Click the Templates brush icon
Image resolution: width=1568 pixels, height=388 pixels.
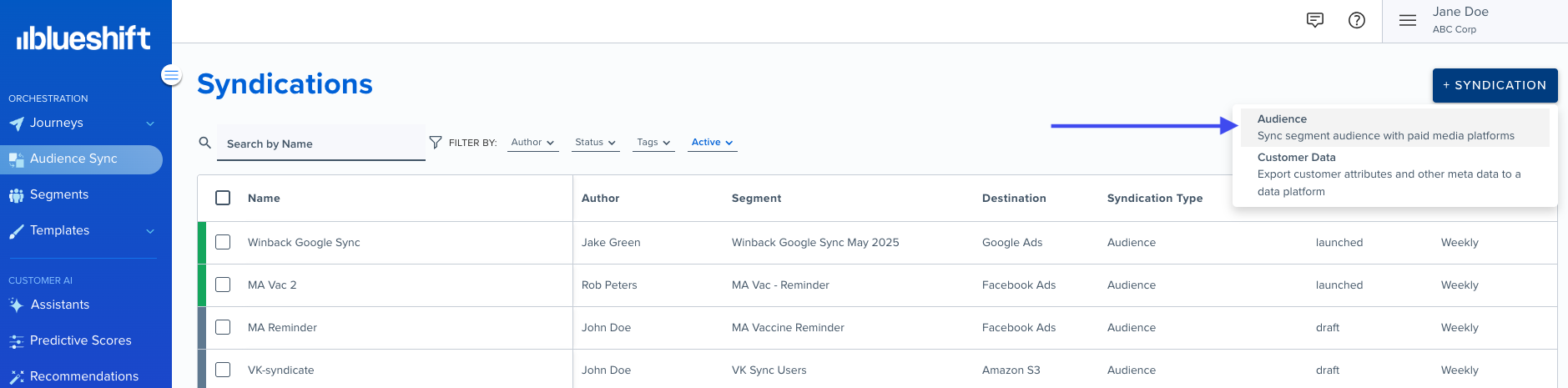pos(17,231)
